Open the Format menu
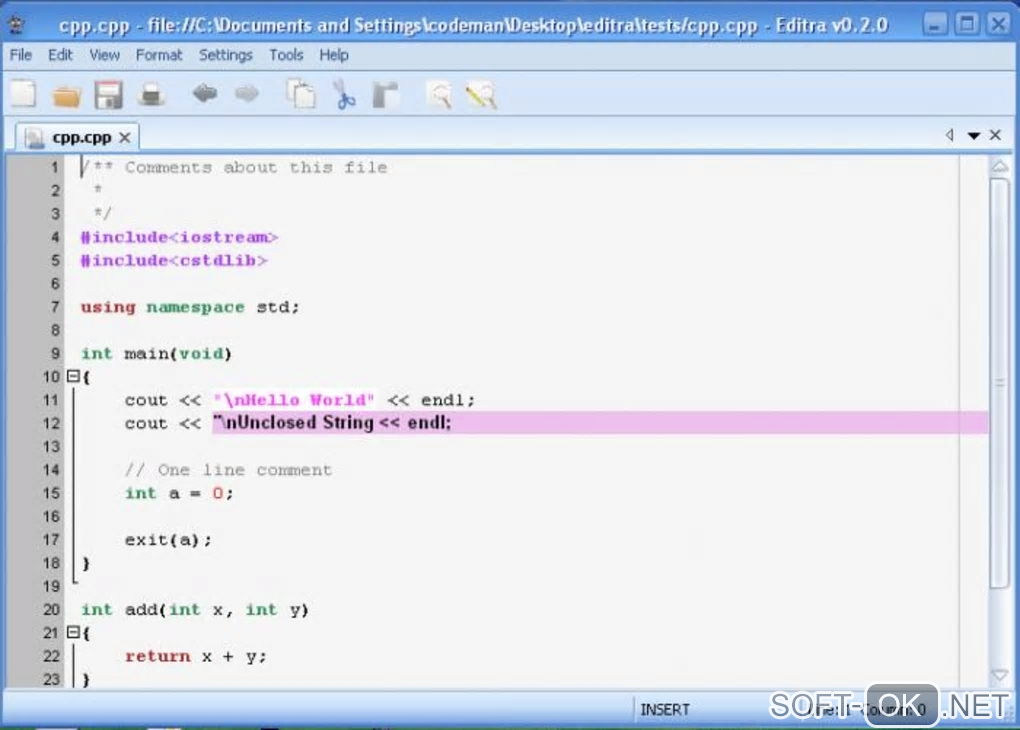1020x730 pixels. 159,55
